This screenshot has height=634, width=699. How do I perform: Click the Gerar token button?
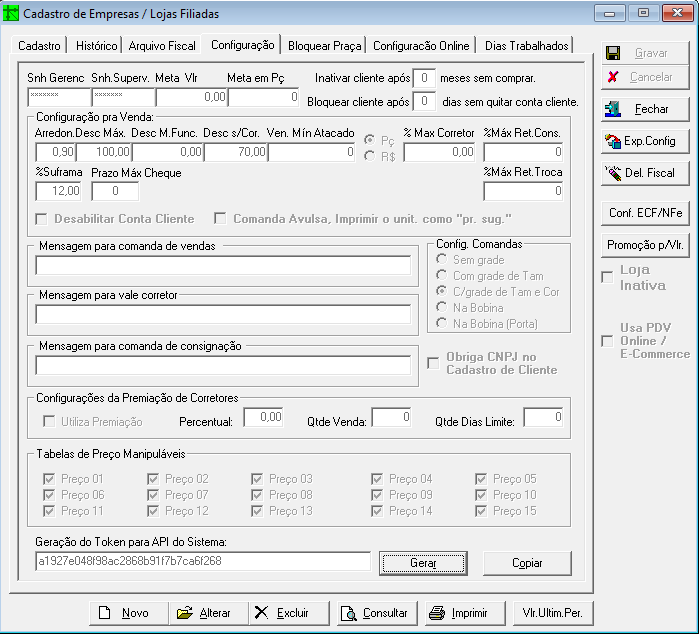[x=423, y=563]
